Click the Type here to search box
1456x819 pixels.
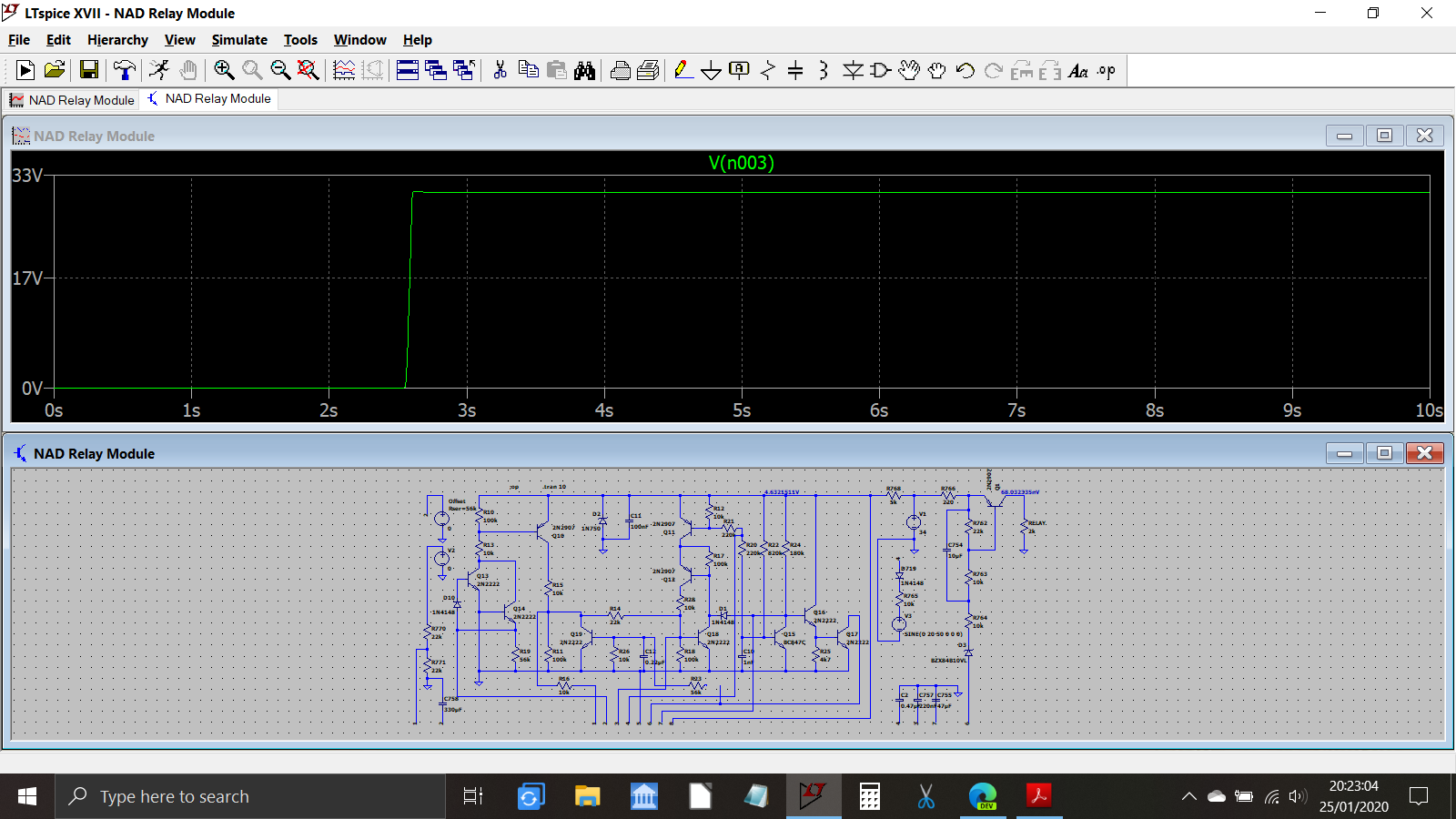250,796
